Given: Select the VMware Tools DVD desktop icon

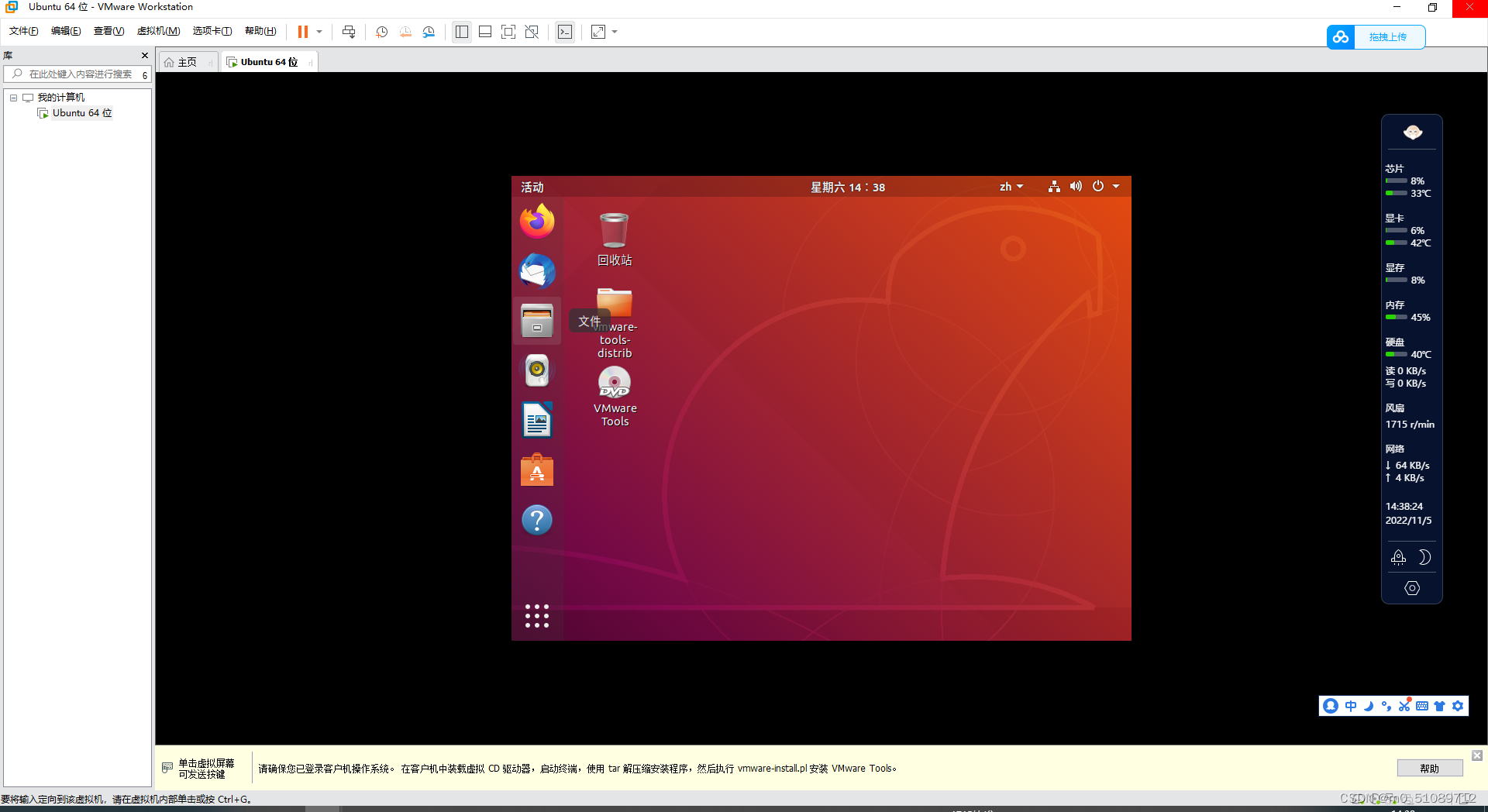Looking at the screenshot, I should 615,396.
